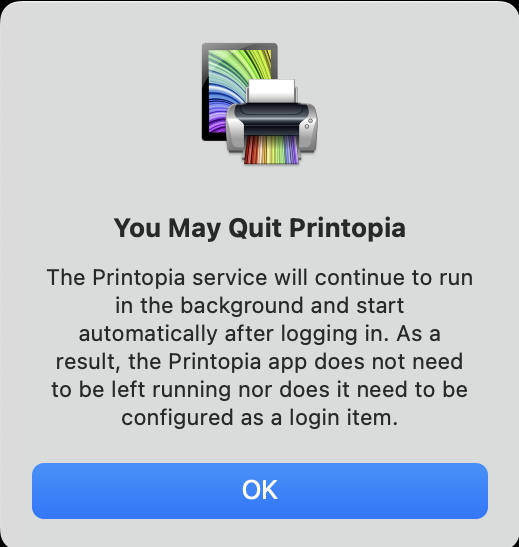
Task: Click the rainbow printout below the printer
Action: click(272, 149)
